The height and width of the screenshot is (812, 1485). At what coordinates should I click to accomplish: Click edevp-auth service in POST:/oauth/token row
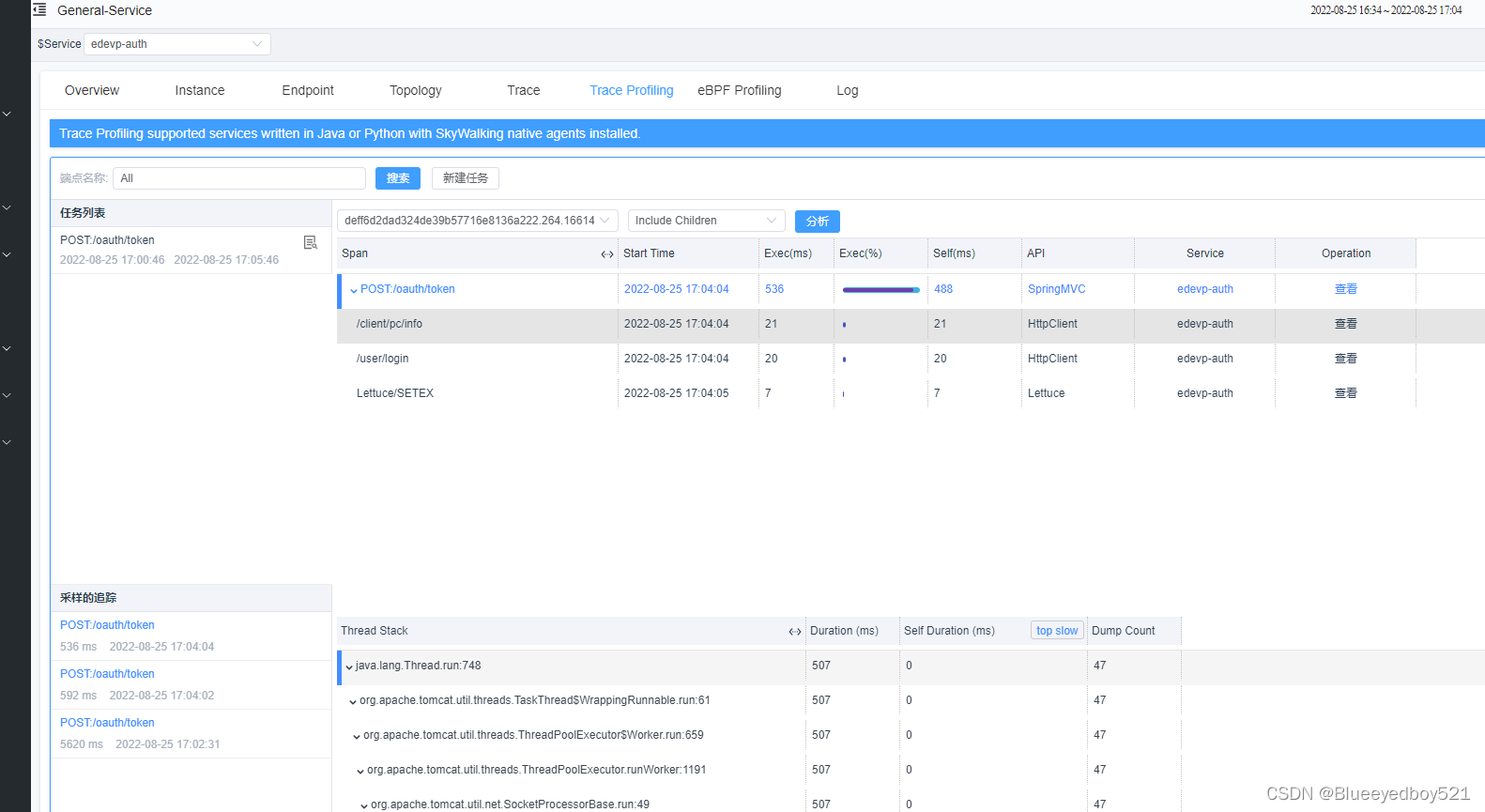[x=1205, y=289]
